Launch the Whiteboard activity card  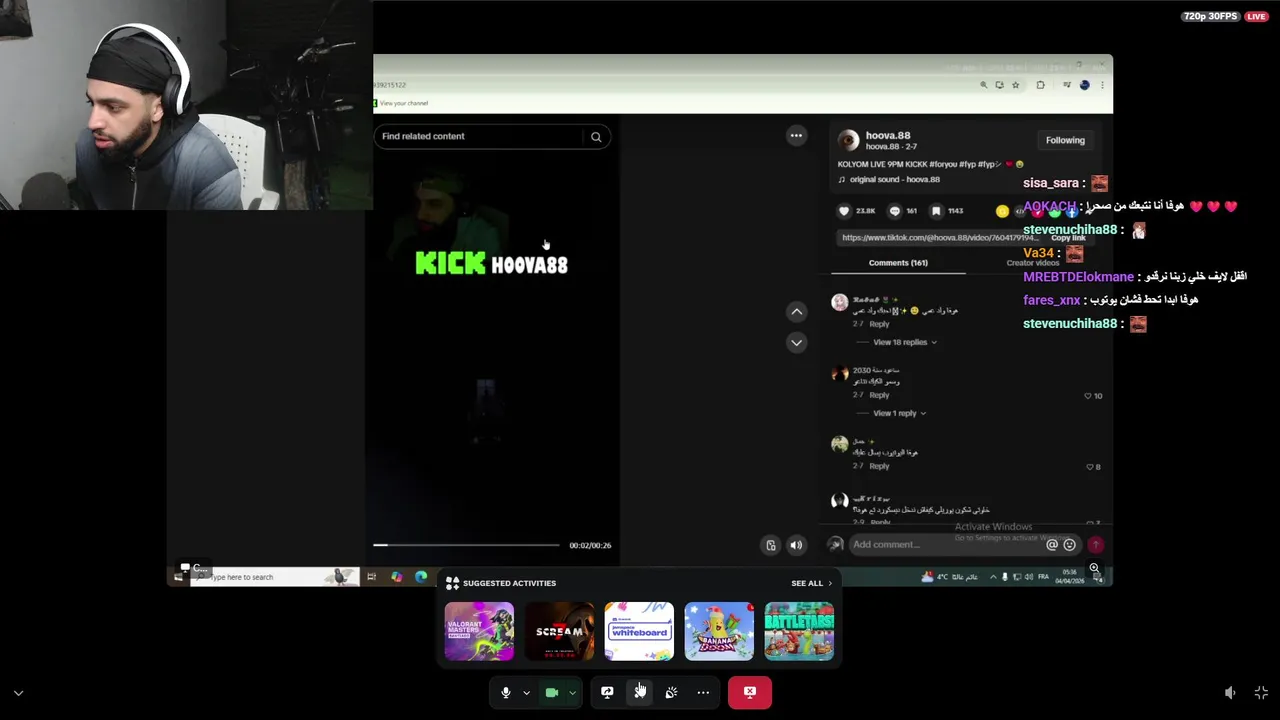(x=639, y=631)
